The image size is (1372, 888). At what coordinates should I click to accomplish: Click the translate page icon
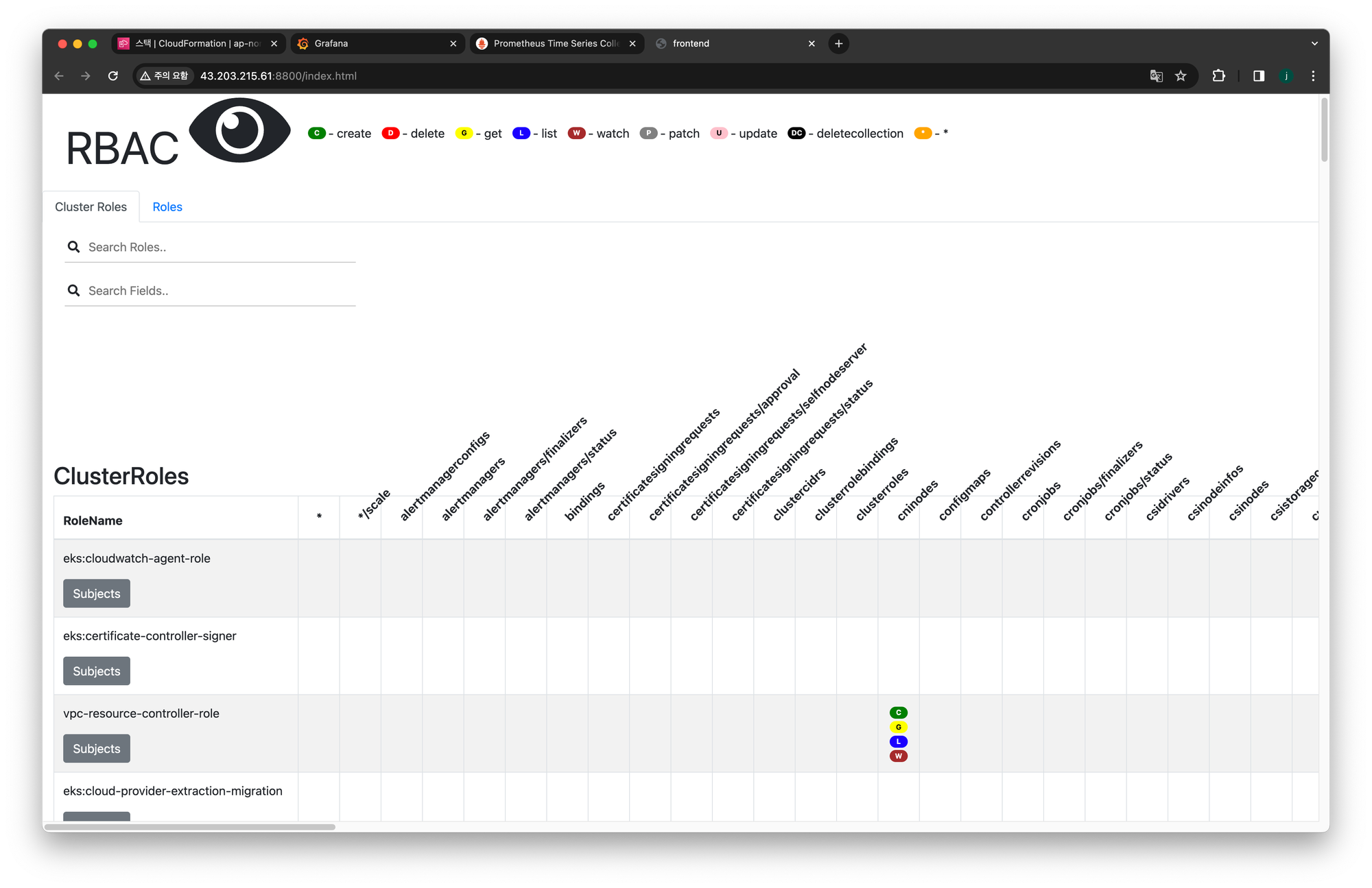(1157, 76)
